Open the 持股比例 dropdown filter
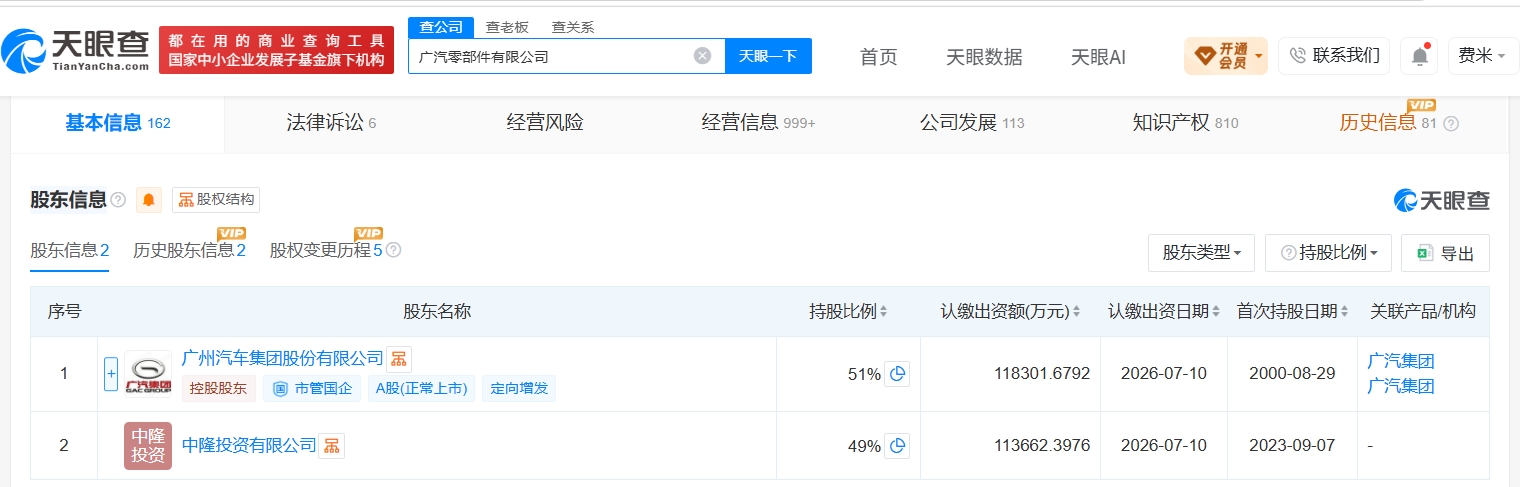This screenshot has width=1520, height=487. pyautogui.click(x=1328, y=253)
